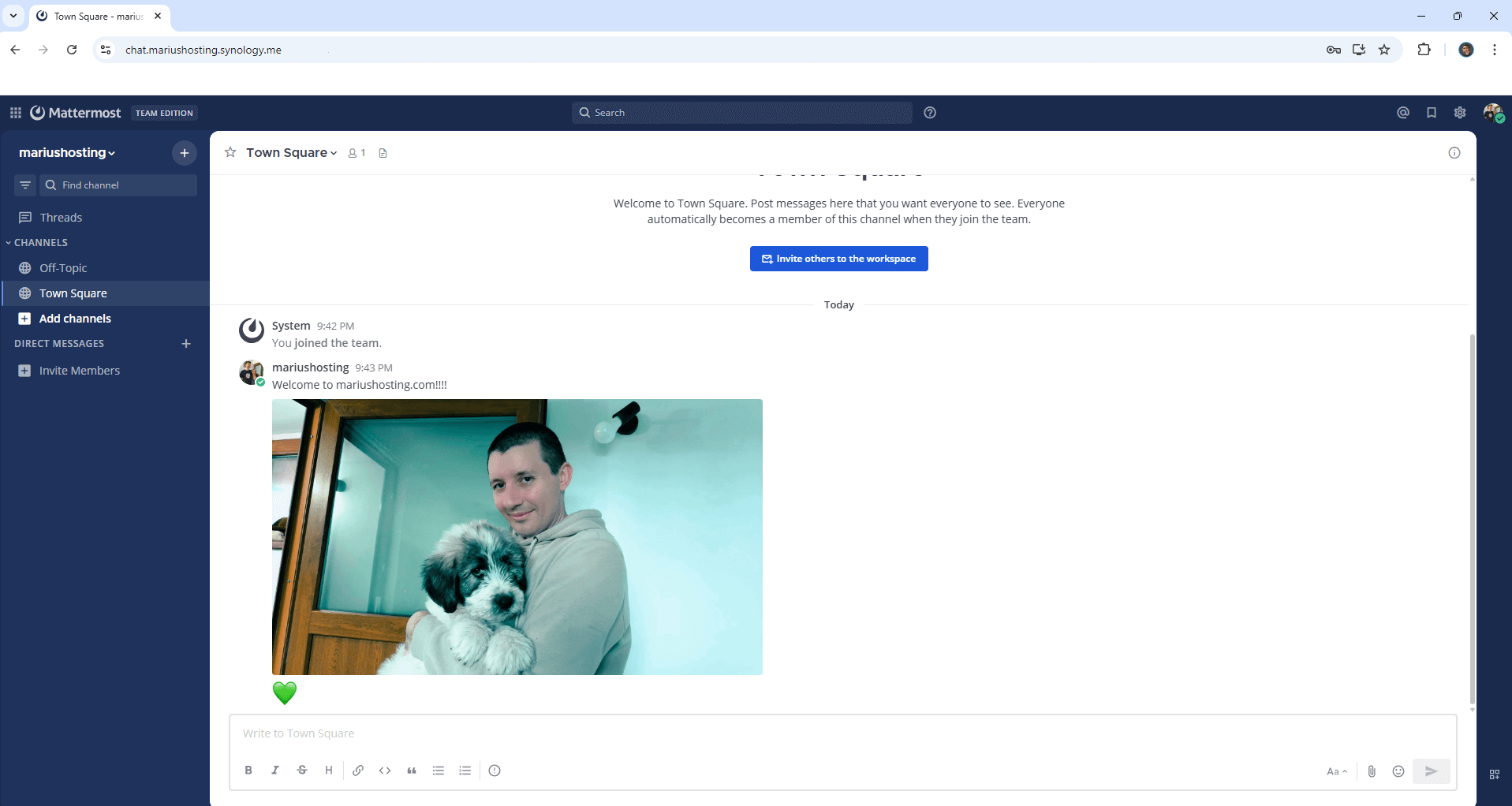The image size is (1512, 806).
Task: Click the Invite Members sidebar link
Action: pos(80,370)
